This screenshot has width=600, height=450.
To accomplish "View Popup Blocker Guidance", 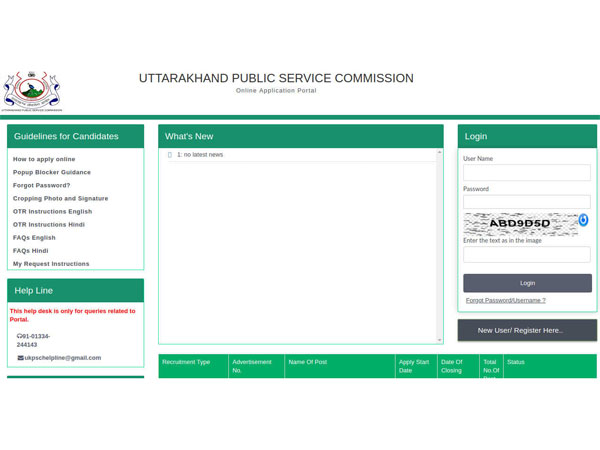I will [x=52, y=172].
